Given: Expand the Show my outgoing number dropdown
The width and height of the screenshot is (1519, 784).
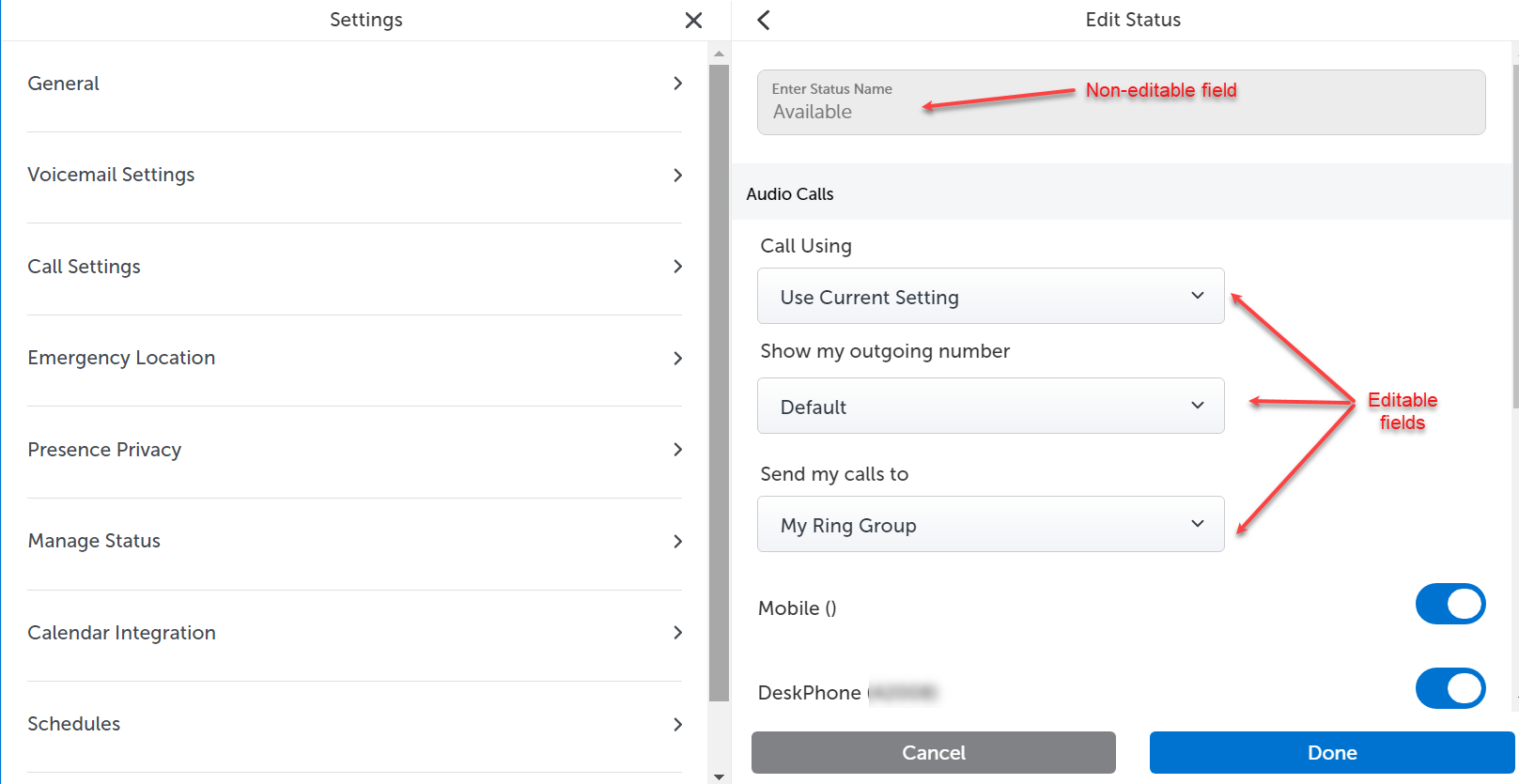Looking at the screenshot, I should [x=990, y=406].
